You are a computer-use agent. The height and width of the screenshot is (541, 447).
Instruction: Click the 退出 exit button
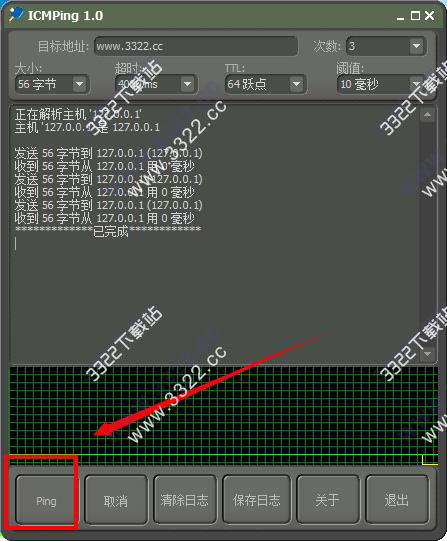[397, 499]
